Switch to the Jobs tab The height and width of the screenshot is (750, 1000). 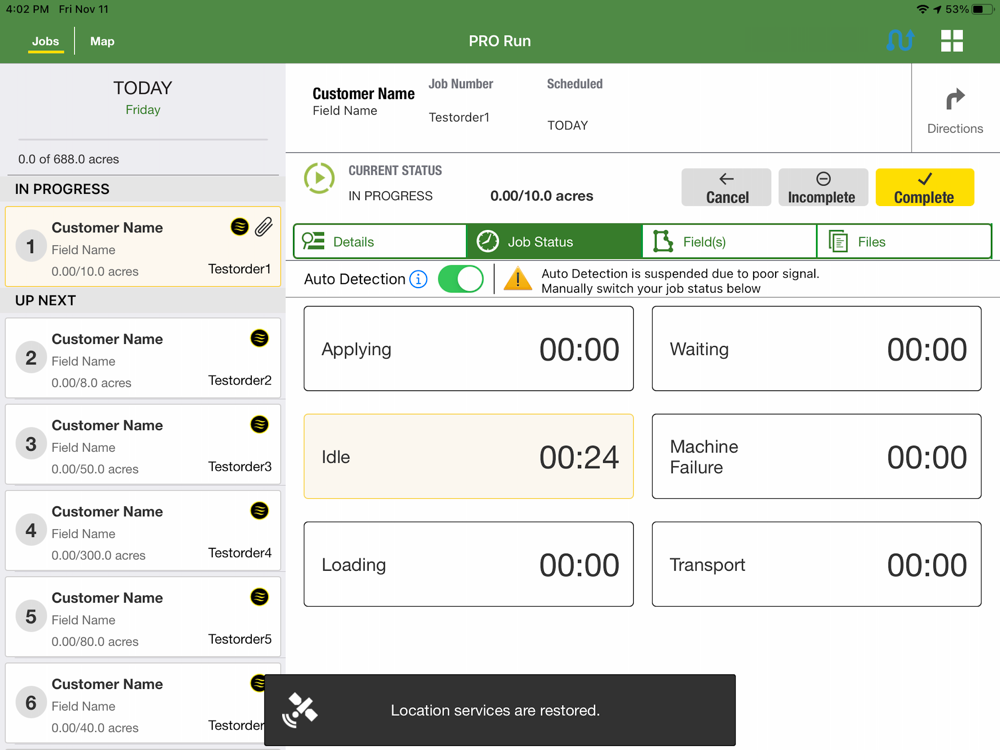(x=45, y=41)
